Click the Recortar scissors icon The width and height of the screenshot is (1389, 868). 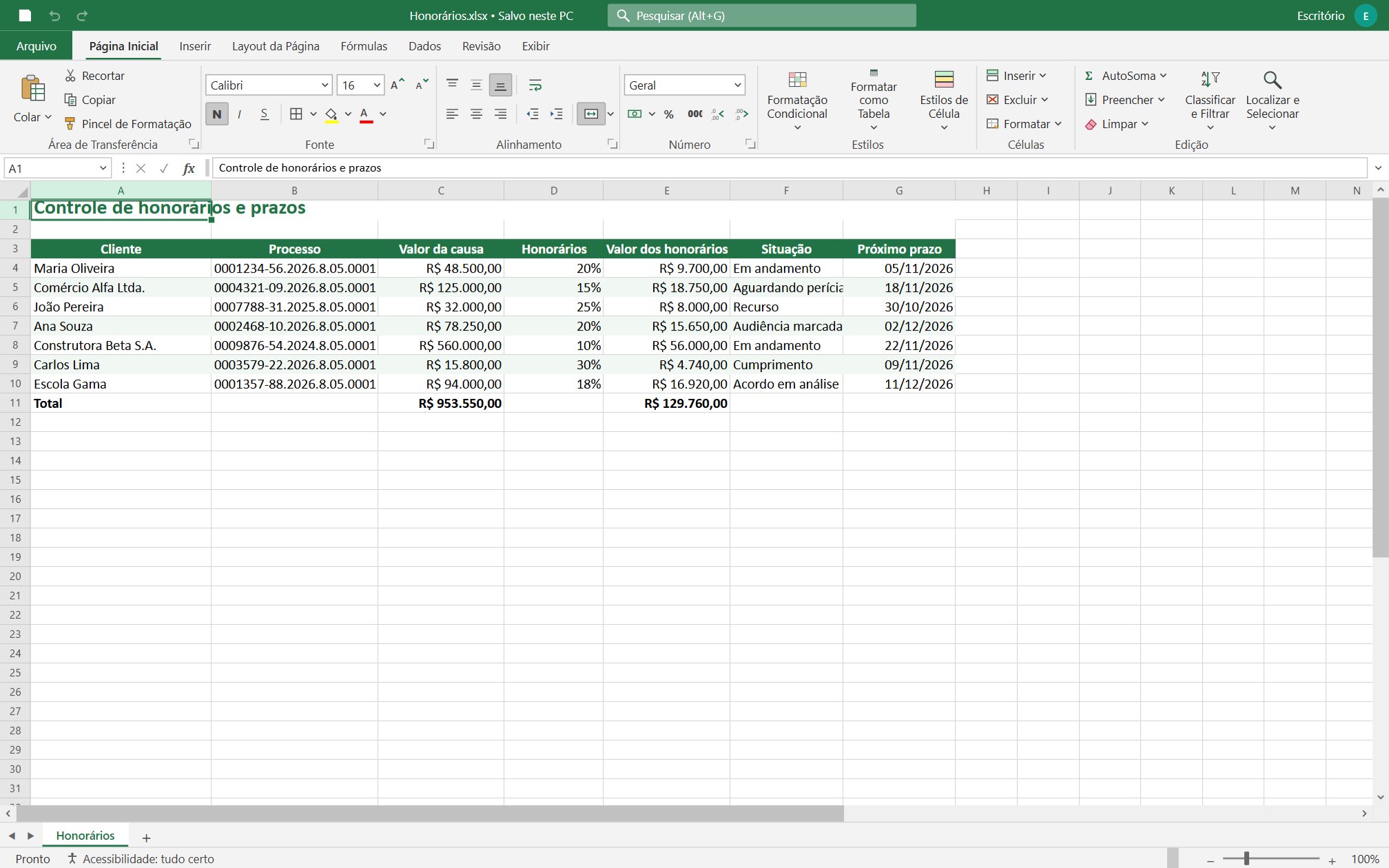click(70, 76)
